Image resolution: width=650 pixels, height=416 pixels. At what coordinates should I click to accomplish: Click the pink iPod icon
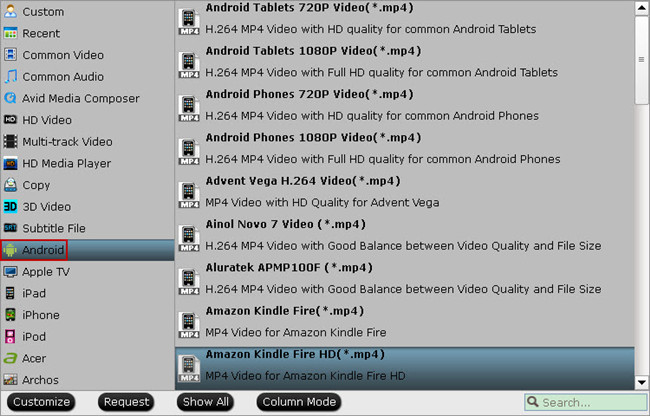click(x=10, y=336)
